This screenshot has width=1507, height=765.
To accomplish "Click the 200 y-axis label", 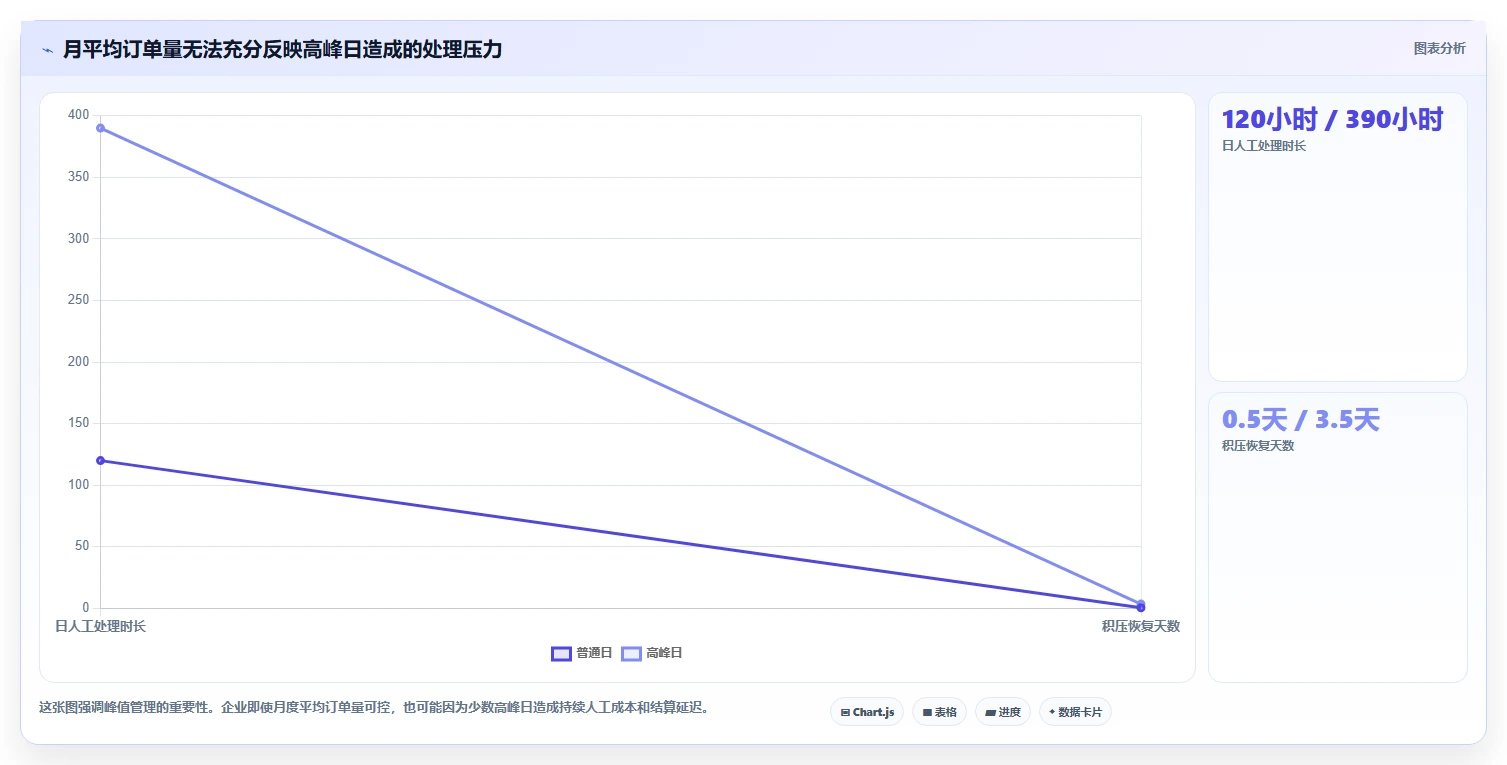I will (79, 361).
